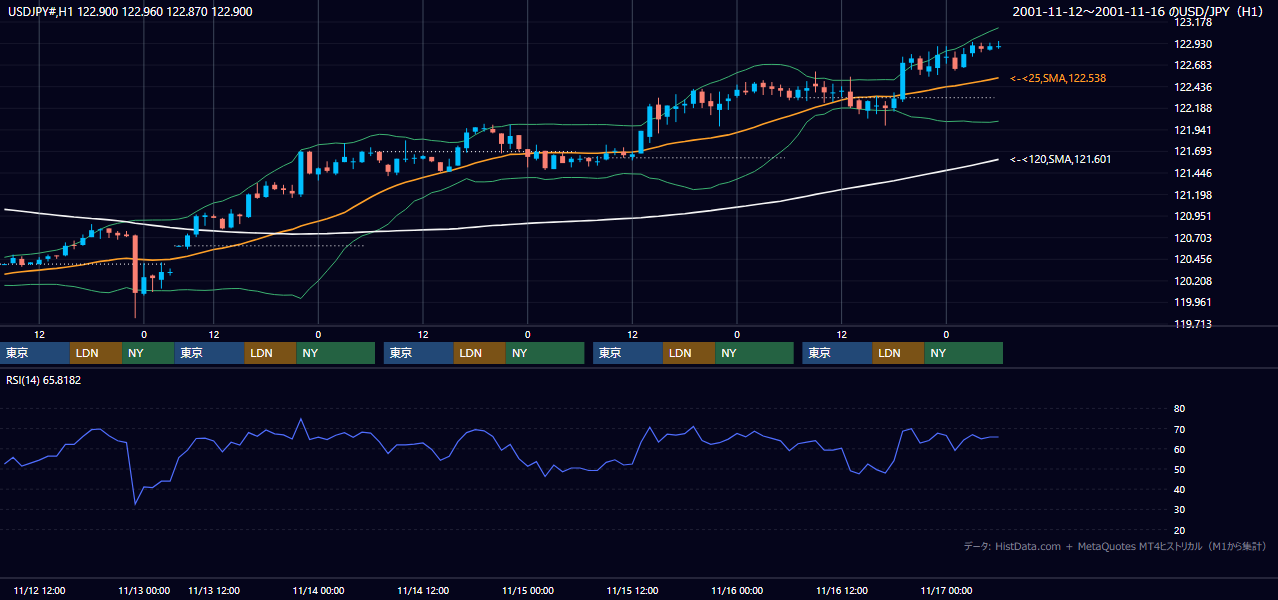The image size is (1278, 600).
Task: Select the 11/16 12:00 time axis label
Action: coord(842,590)
